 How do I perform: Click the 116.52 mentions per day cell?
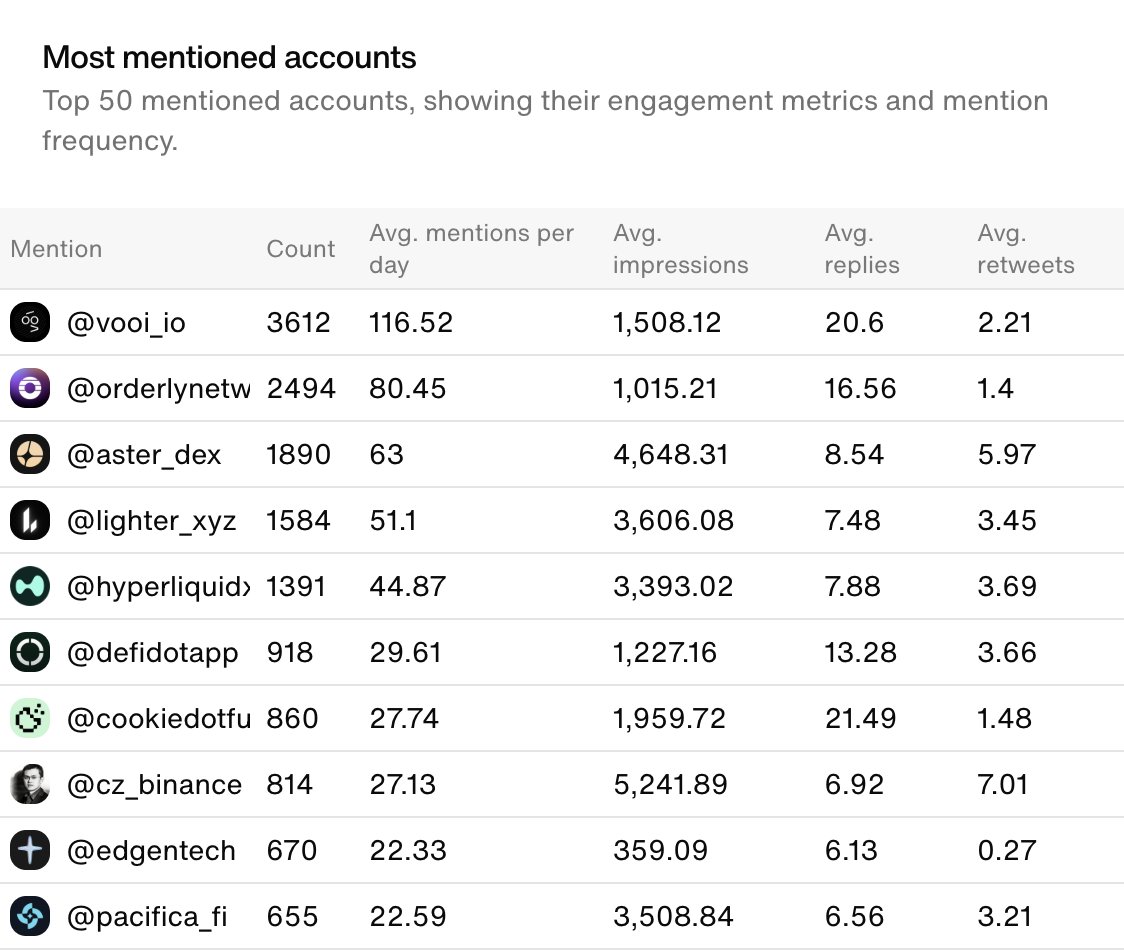[x=411, y=323]
